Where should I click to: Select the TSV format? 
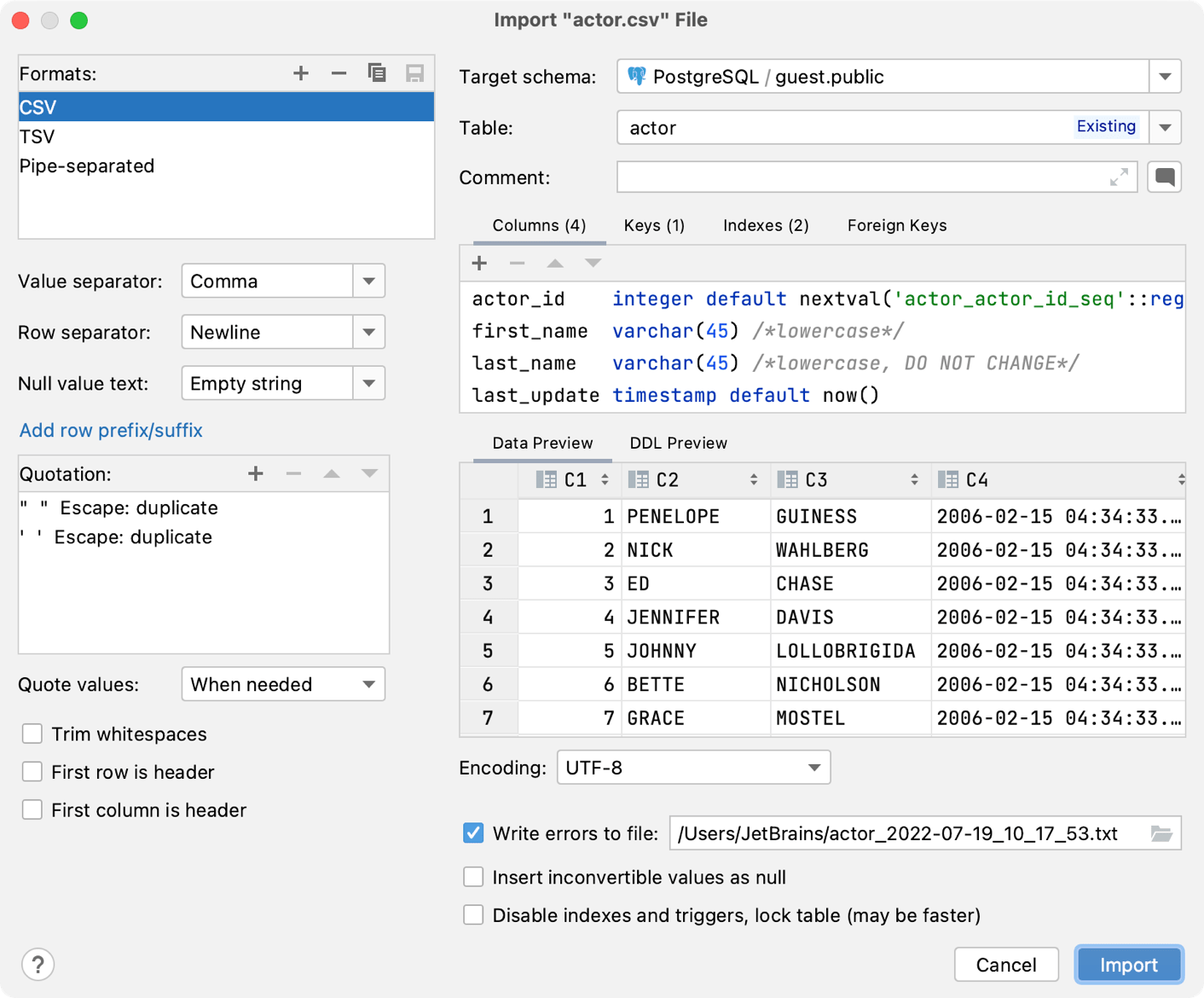tap(37, 136)
